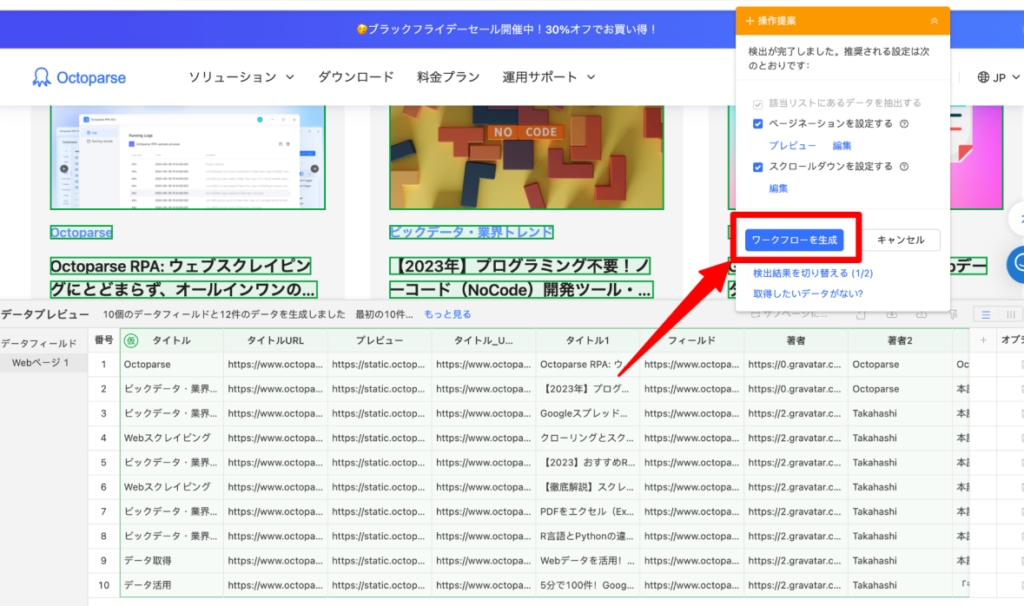The height and width of the screenshot is (606, 1024).
Task: Click the データ活用 cell in row 10
Action: [172, 585]
